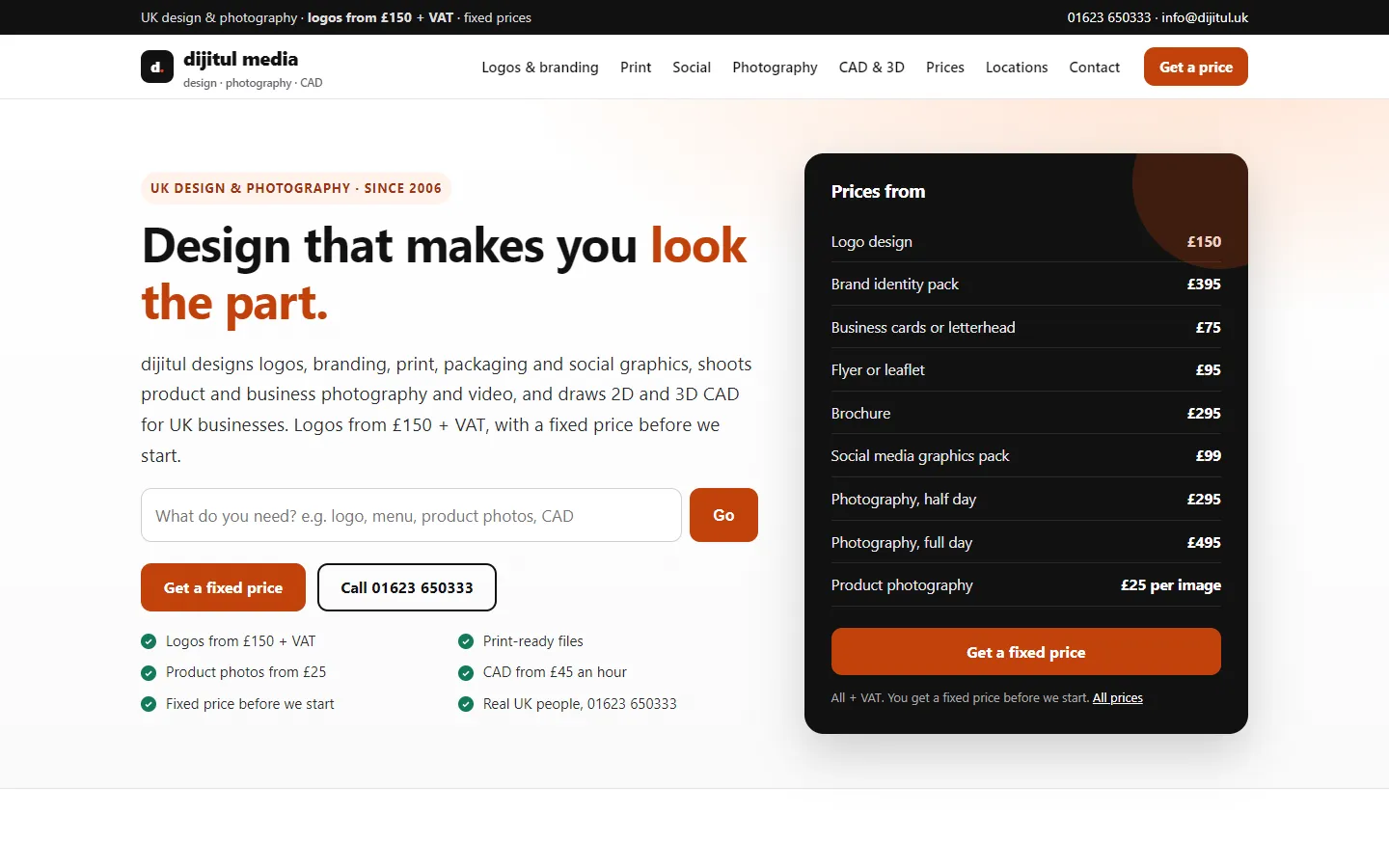Open the Logos & branding menu item
1389x868 pixels.
[x=540, y=68]
